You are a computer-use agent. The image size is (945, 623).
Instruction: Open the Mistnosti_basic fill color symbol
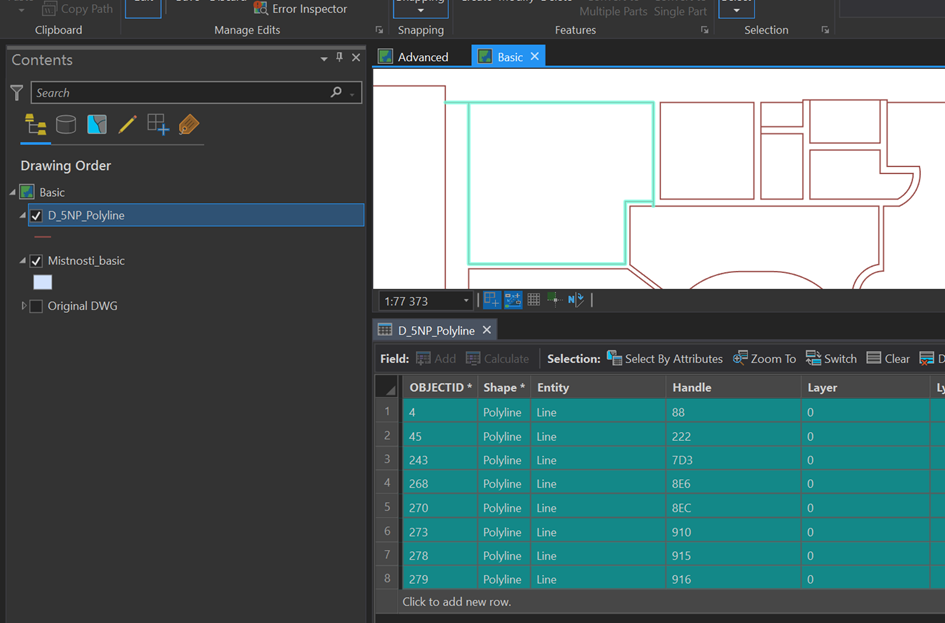pos(42,283)
